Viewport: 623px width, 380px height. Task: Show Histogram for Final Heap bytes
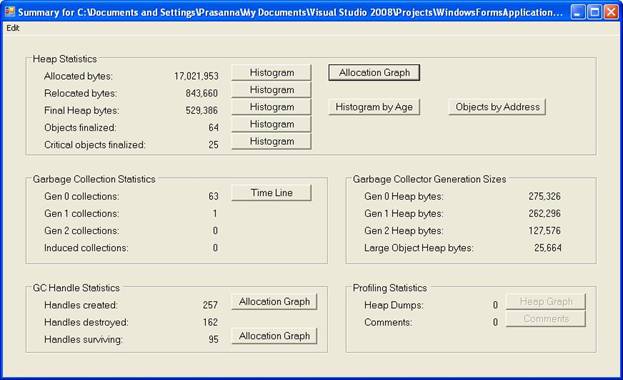coord(272,107)
